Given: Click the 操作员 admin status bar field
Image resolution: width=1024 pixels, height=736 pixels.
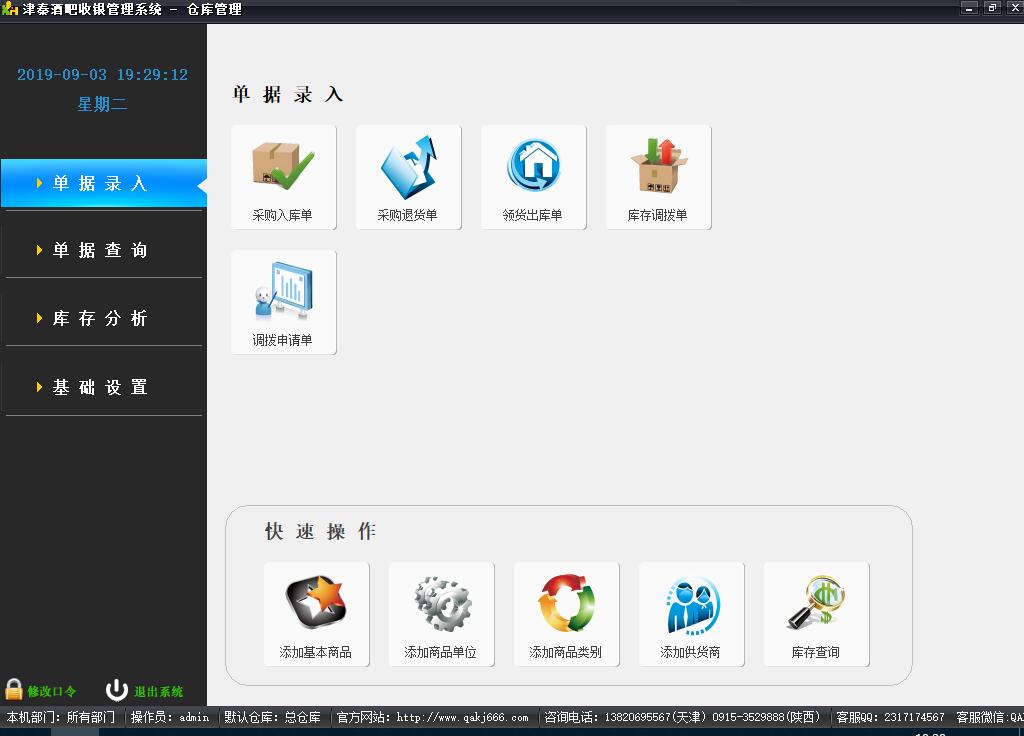Looking at the screenshot, I should tap(170, 717).
